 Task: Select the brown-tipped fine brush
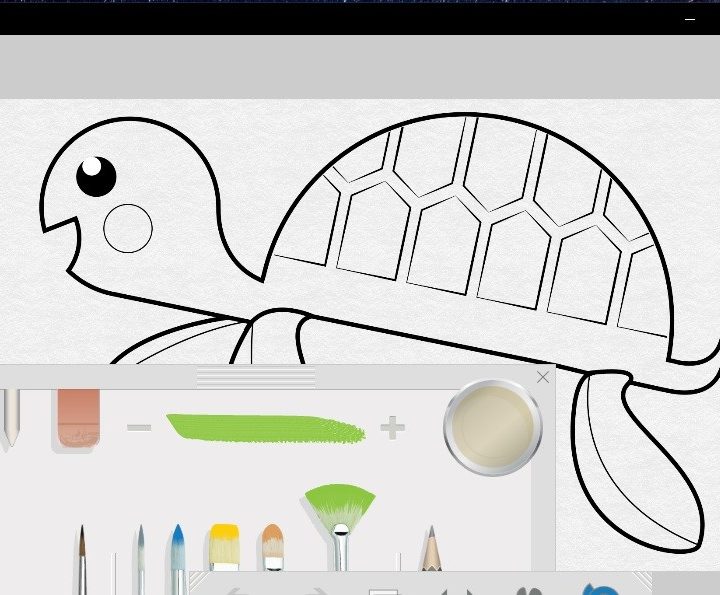82,559
